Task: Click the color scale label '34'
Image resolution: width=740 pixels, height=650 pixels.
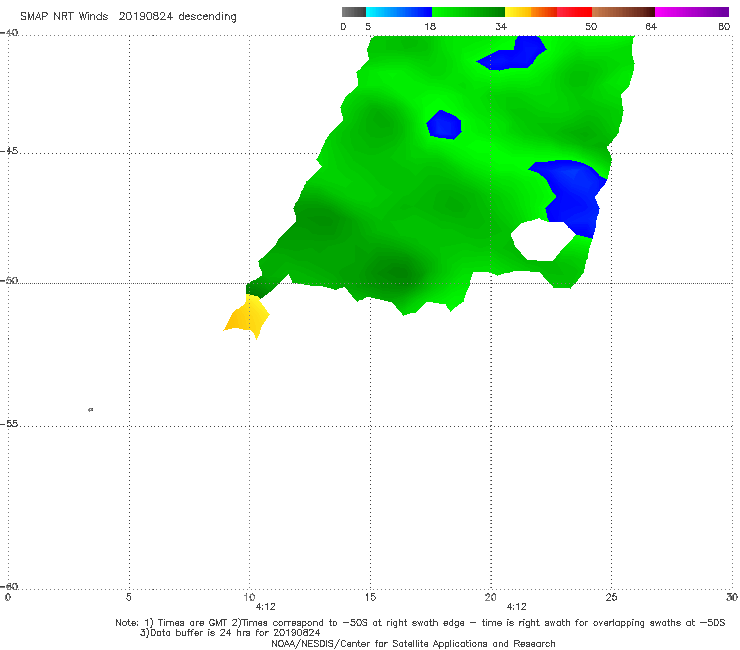Action: [x=501, y=26]
